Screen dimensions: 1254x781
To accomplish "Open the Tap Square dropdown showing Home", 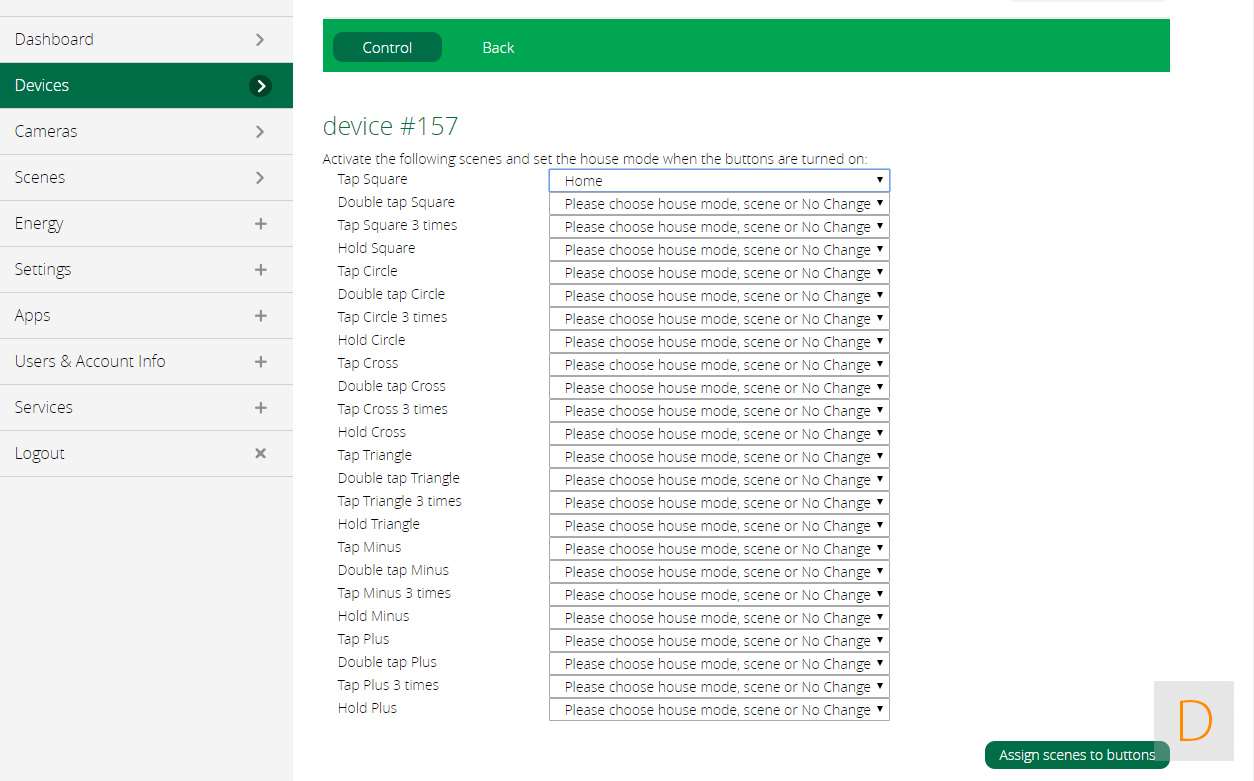I will tap(719, 181).
